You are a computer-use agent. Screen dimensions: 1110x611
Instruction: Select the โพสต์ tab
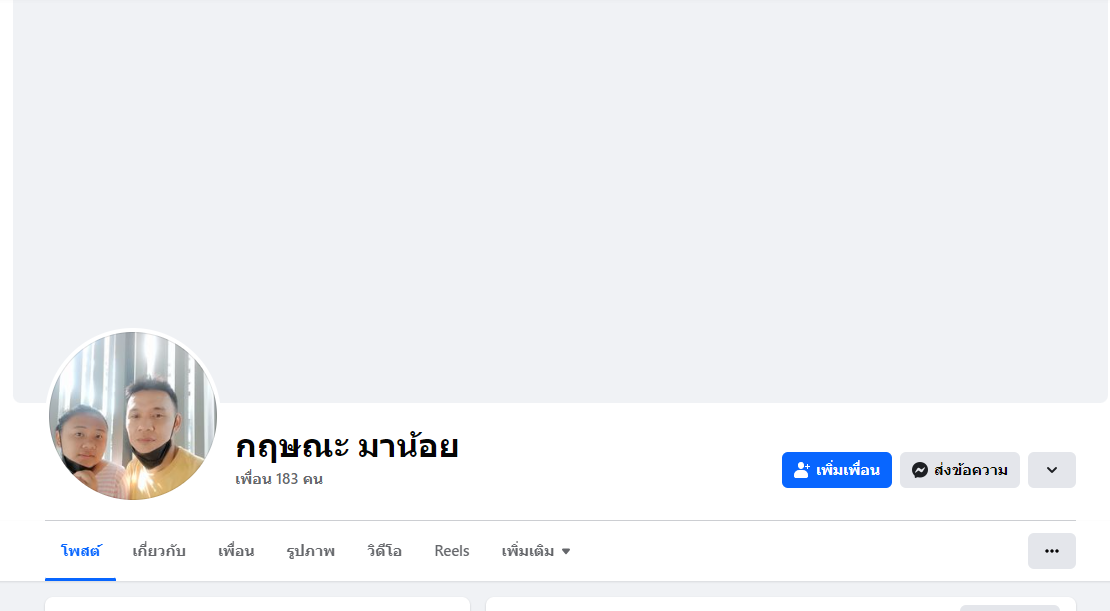tap(80, 551)
